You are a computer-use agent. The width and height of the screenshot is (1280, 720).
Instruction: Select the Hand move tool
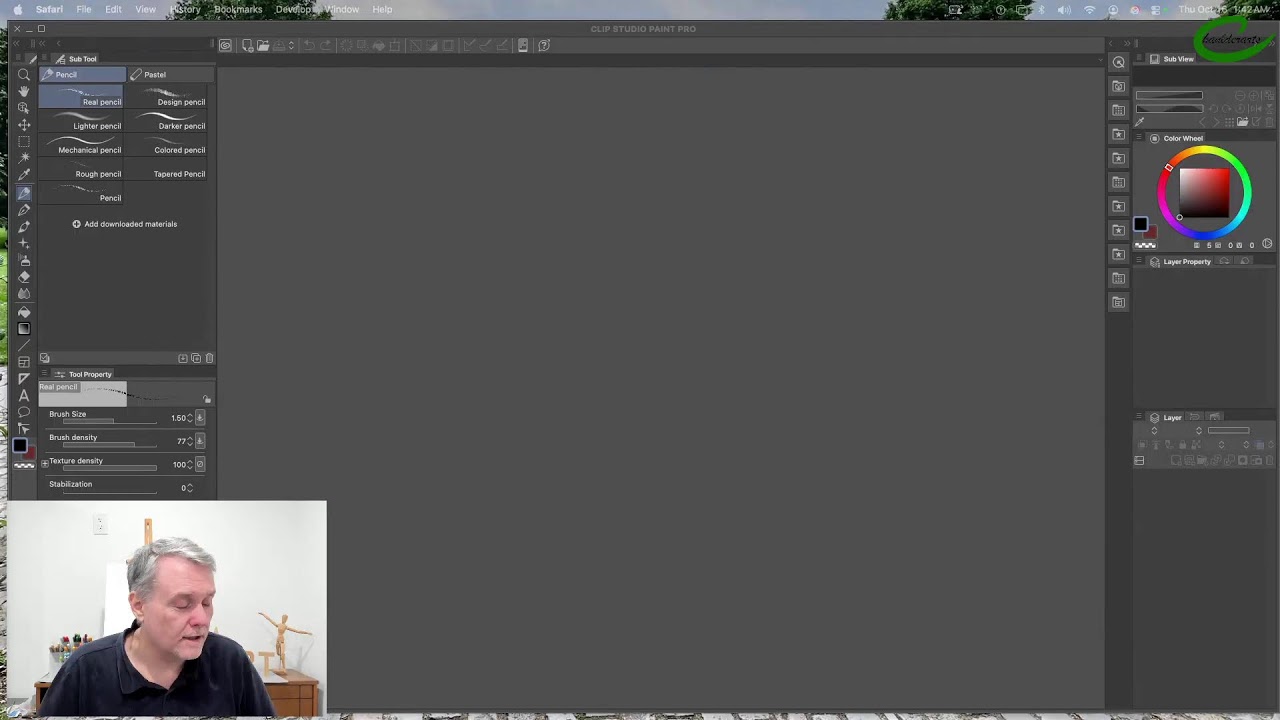[24, 91]
